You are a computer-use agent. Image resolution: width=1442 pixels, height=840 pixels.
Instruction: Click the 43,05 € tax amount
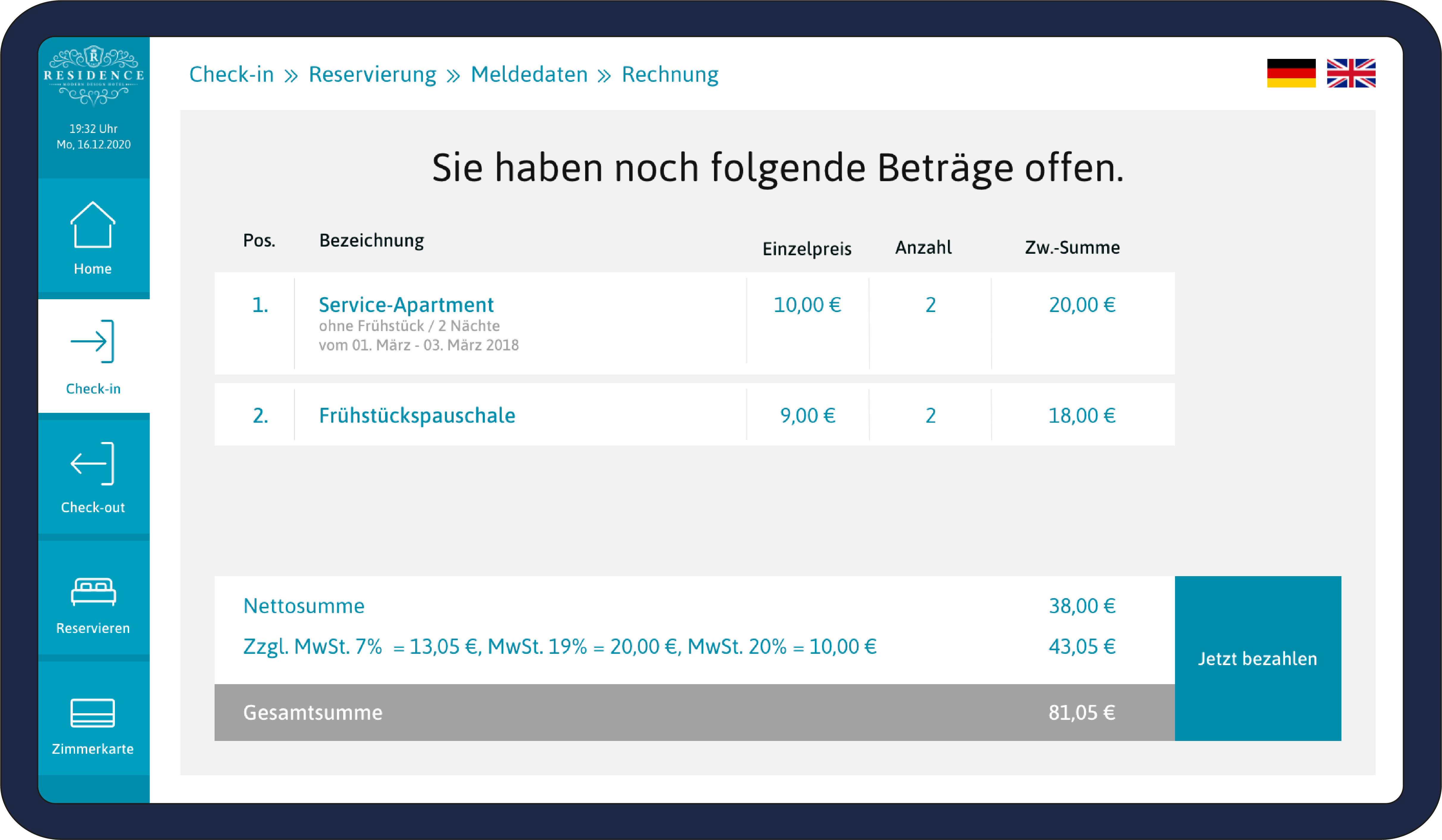click(x=1082, y=647)
